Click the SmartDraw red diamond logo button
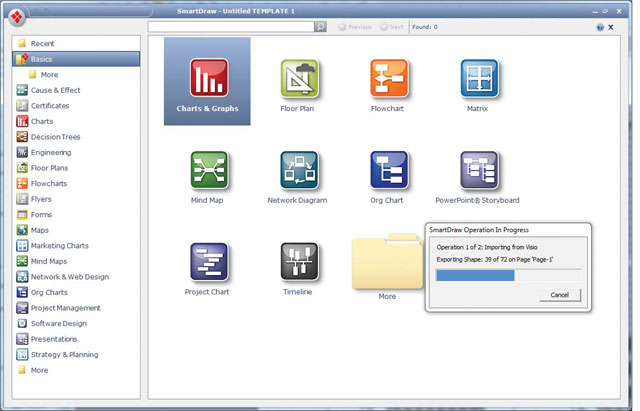Screen dimensions: 640x411 coord(17,17)
